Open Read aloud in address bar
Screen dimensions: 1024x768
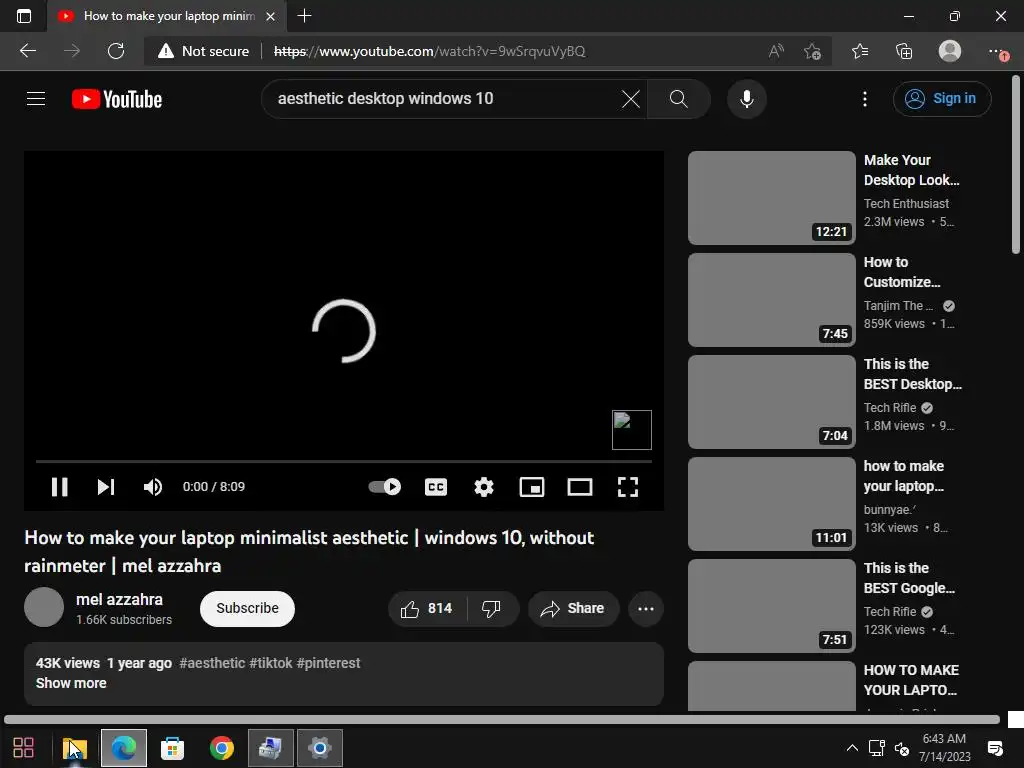click(x=776, y=51)
